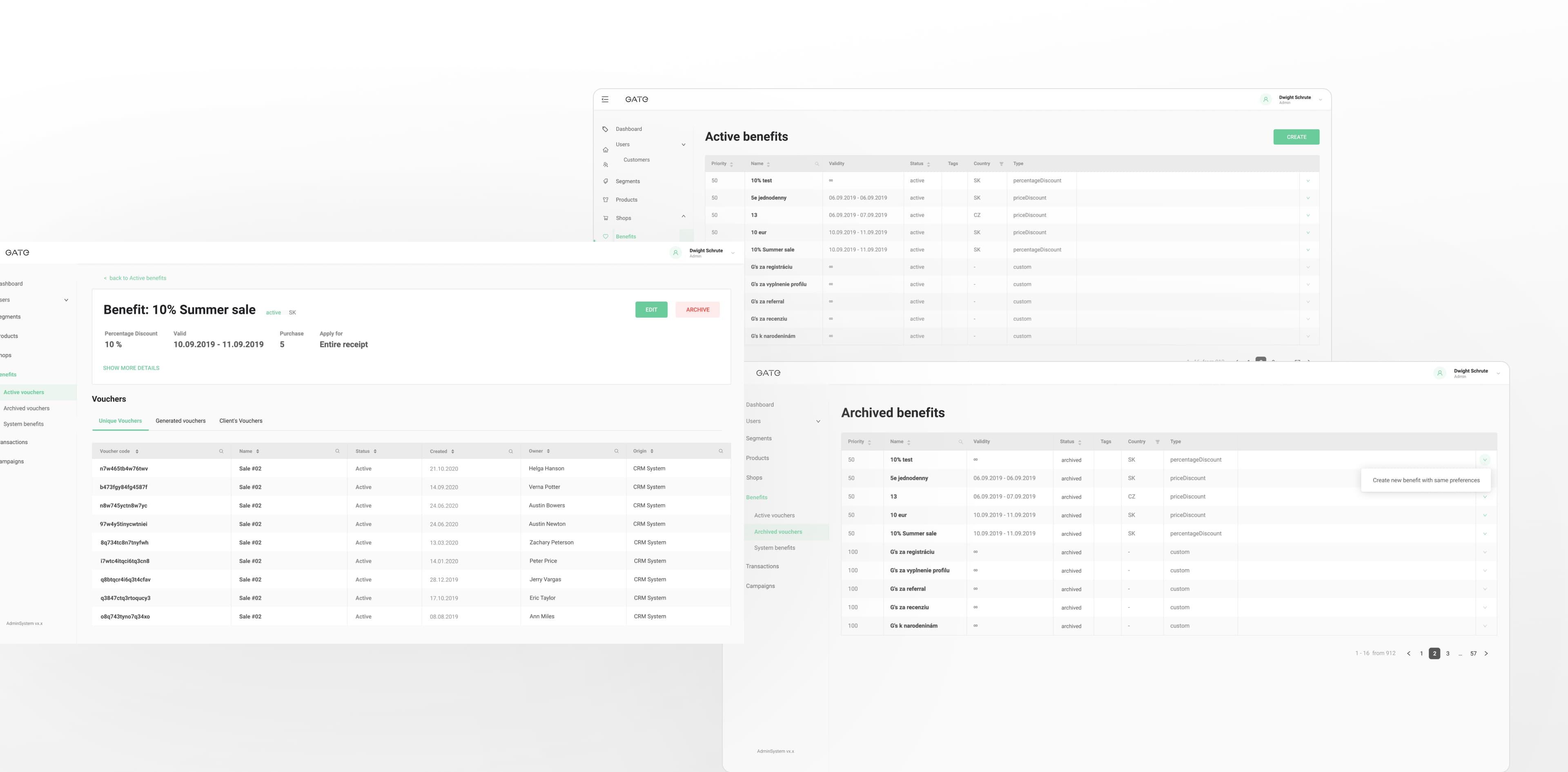Sort vouchers by Created date
Screen dimensions: 1568x772
point(452,451)
